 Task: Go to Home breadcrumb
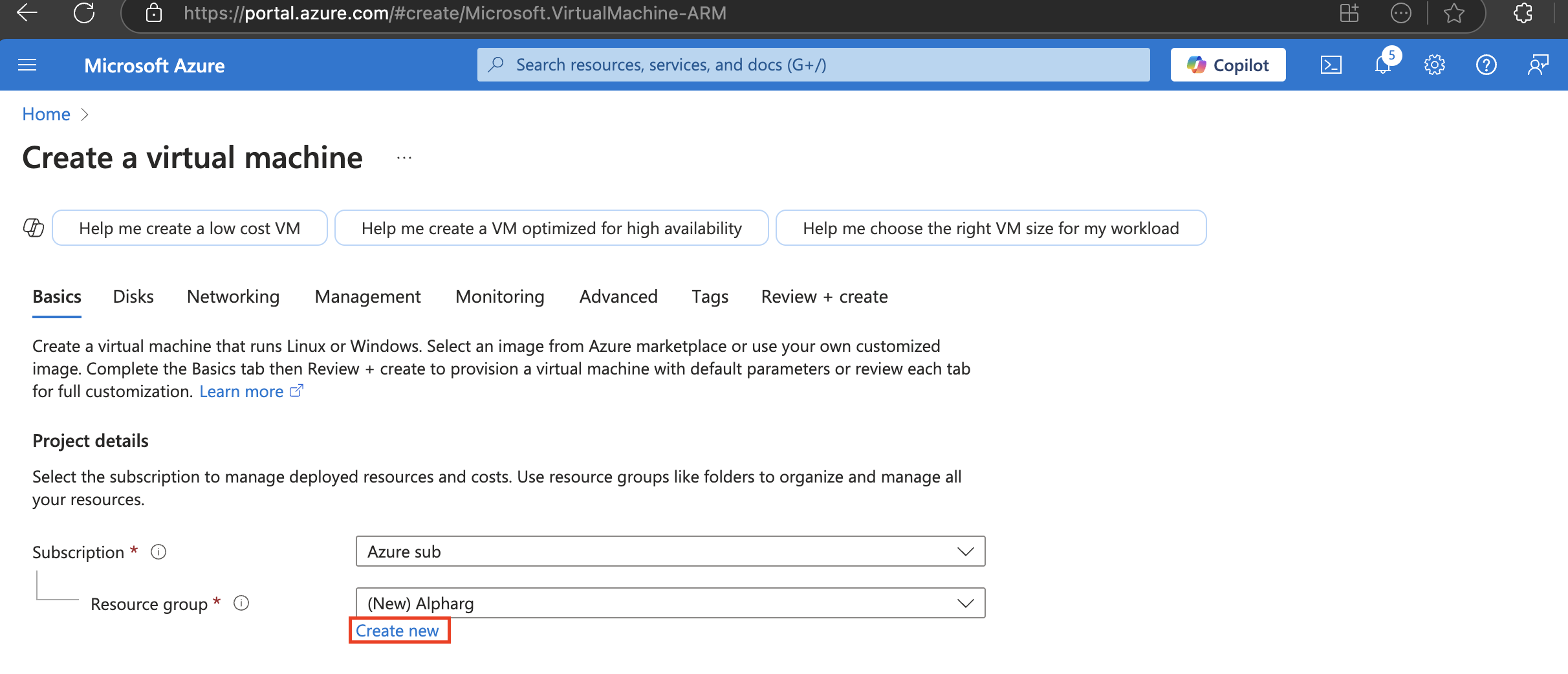point(47,114)
